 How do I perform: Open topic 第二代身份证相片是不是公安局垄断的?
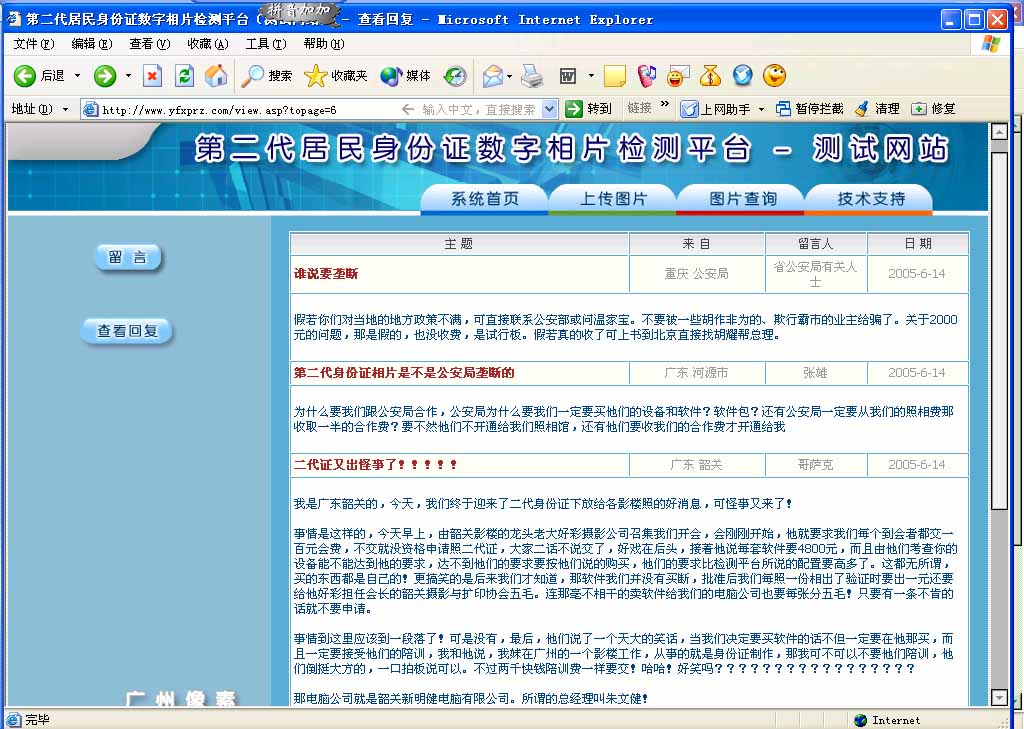tap(404, 373)
